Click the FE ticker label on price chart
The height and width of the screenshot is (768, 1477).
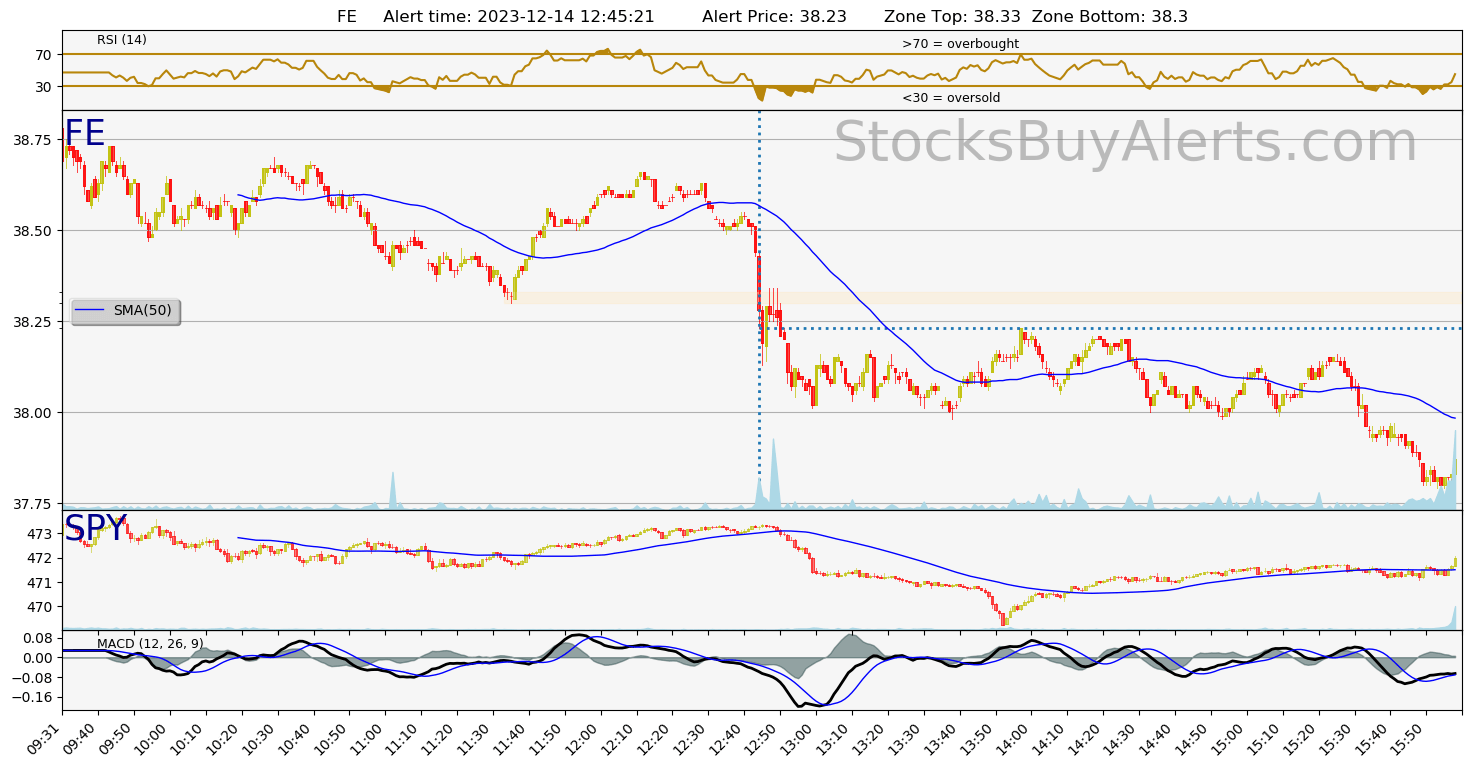85,134
